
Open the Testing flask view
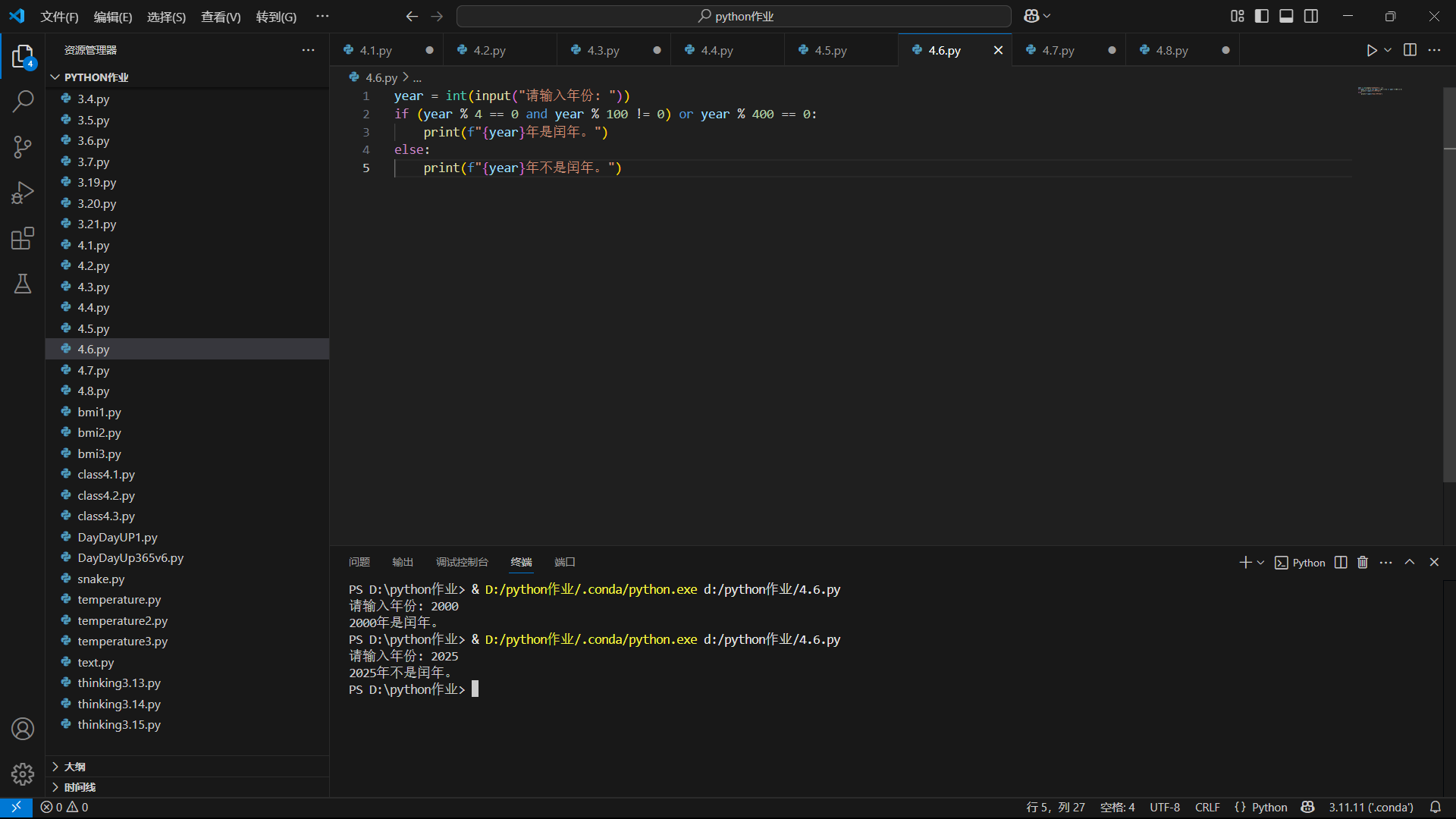pos(23,284)
